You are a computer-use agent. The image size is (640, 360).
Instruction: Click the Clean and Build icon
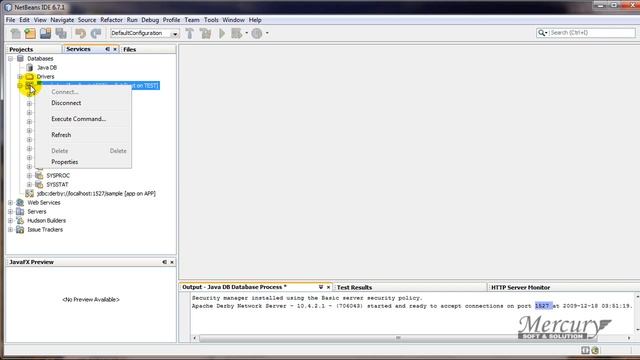point(205,33)
